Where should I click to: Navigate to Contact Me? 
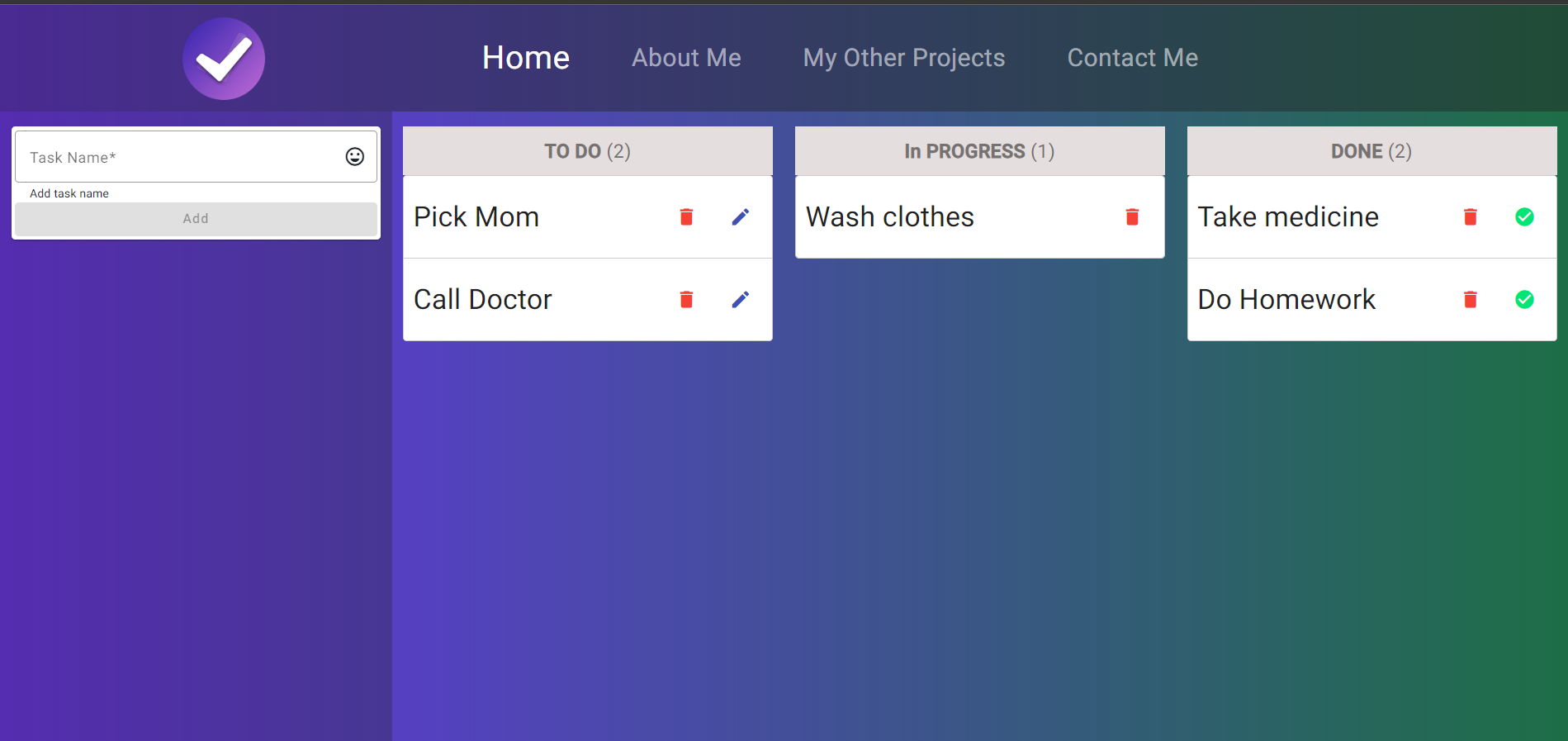1132,58
